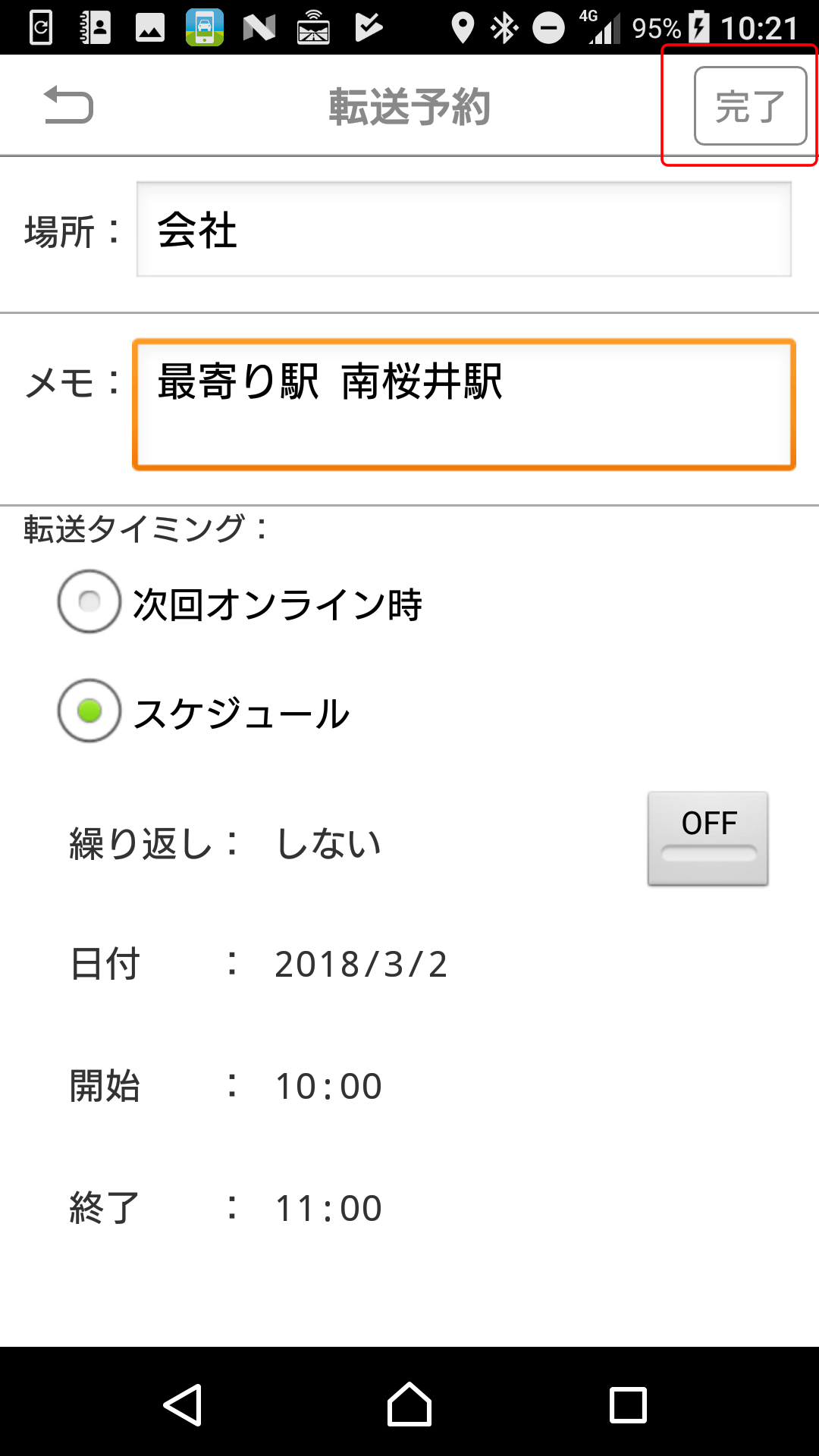Select the 次回オンライン時 radio button
Image resolution: width=819 pixels, height=1456 pixels.
89,601
